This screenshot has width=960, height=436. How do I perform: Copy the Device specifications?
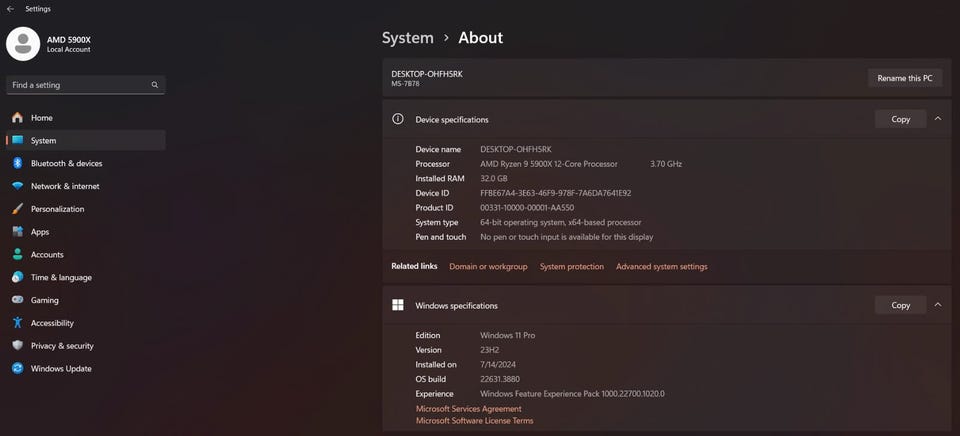tap(900, 119)
